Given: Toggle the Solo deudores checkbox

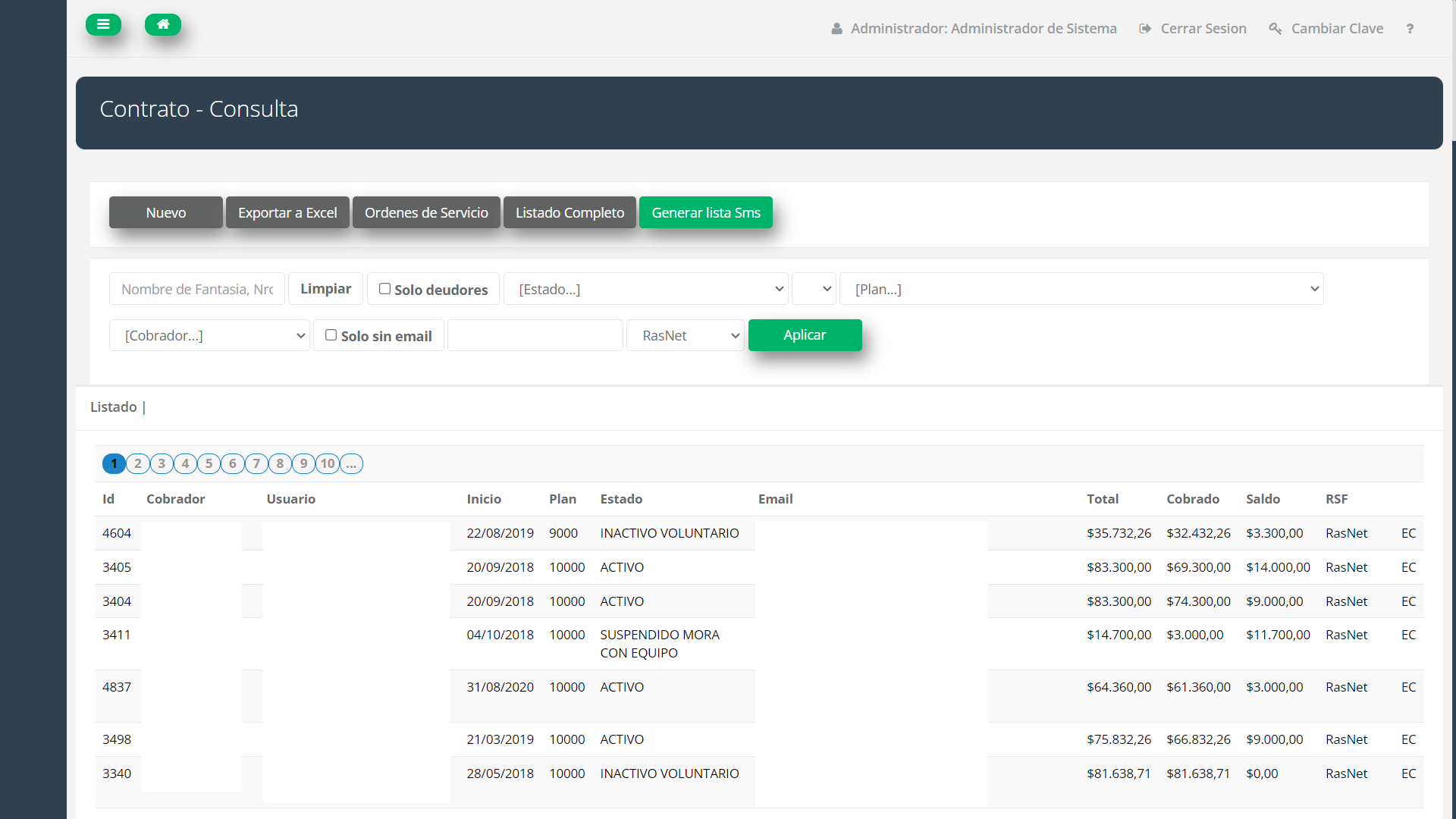Looking at the screenshot, I should pyautogui.click(x=384, y=289).
